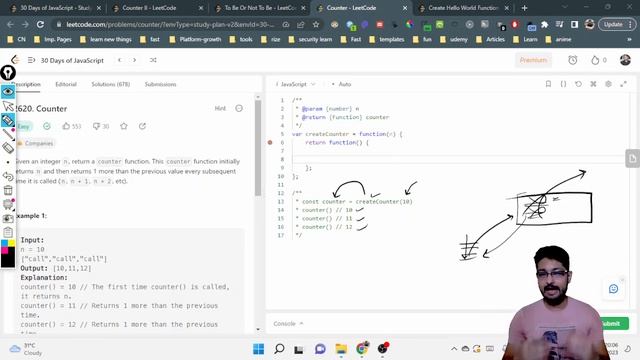Open taskbar Search
This screenshot has height=360, width=640.
click(x=279, y=349)
